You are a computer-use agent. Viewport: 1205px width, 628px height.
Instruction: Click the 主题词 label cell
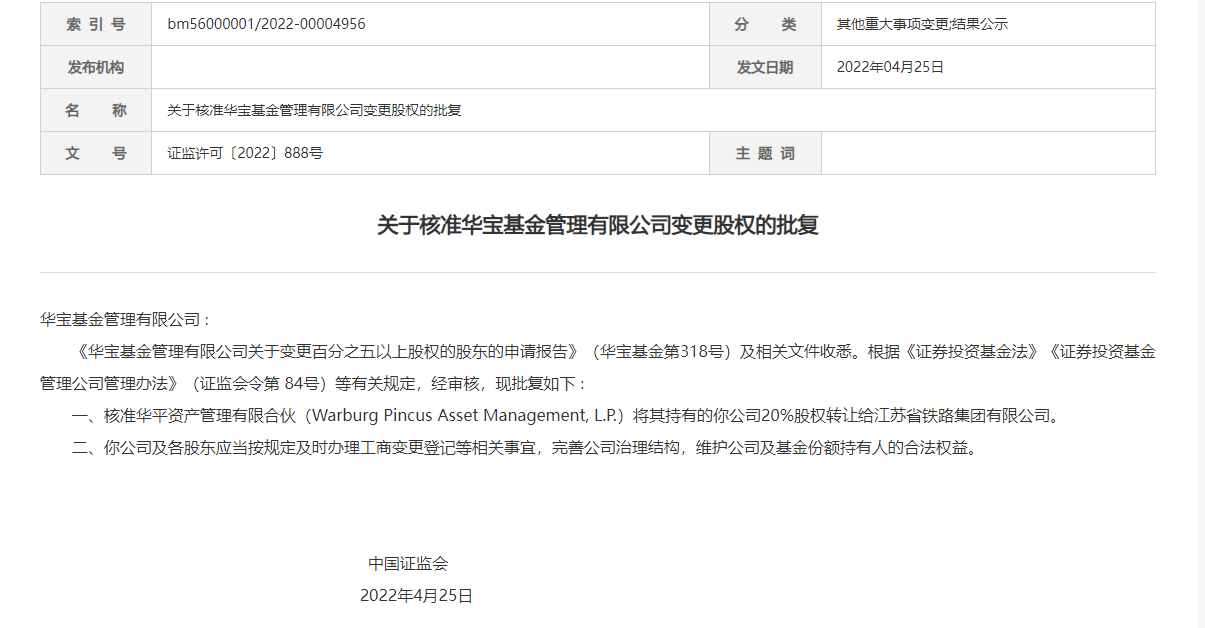pos(765,153)
